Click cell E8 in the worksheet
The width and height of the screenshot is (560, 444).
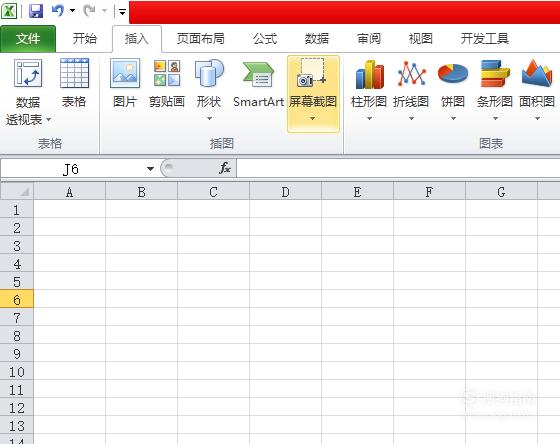tap(358, 335)
